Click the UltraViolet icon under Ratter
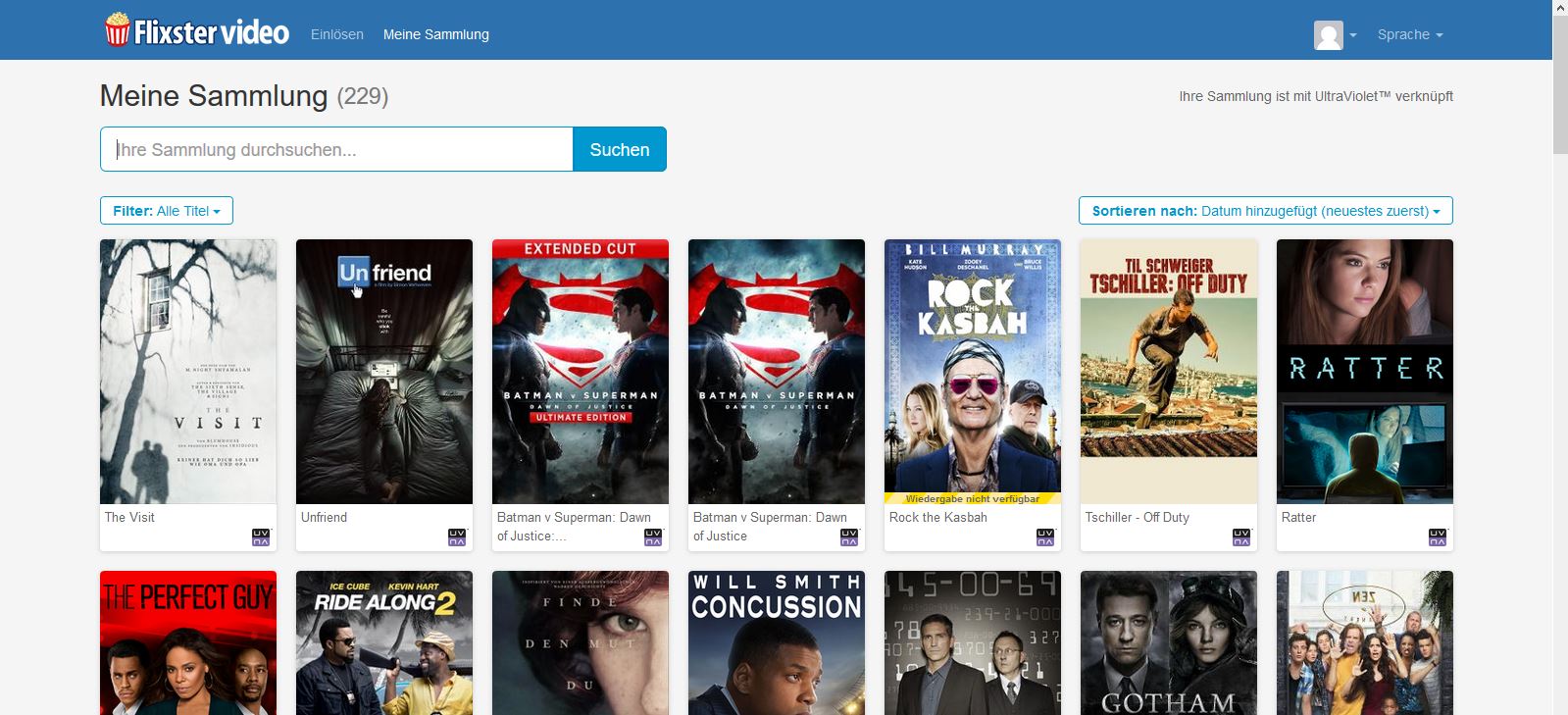This screenshot has width=1568, height=715. coord(1438,536)
